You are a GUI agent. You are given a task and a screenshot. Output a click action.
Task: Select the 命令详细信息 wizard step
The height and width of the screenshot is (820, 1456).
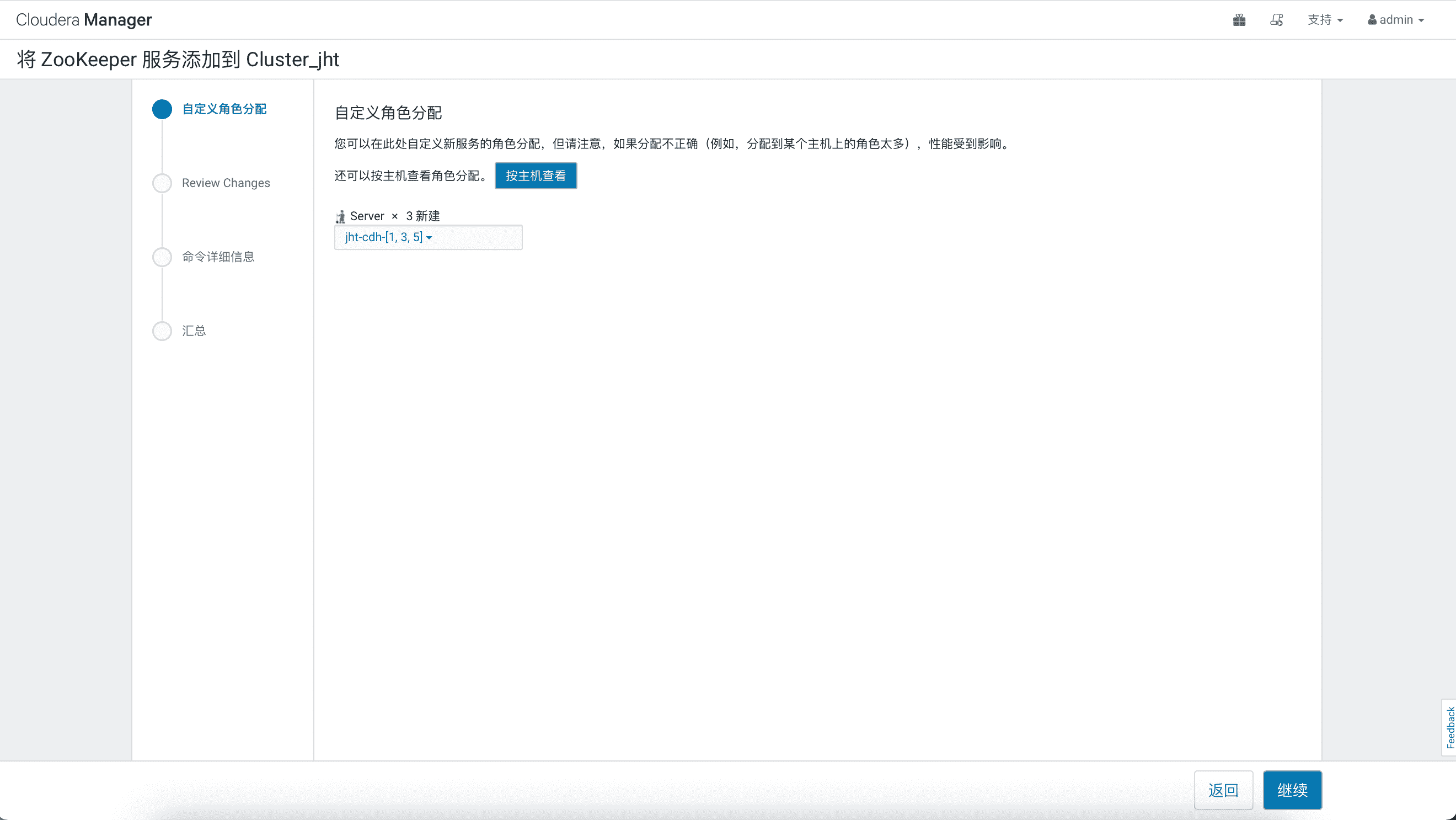(x=218, y=257)
